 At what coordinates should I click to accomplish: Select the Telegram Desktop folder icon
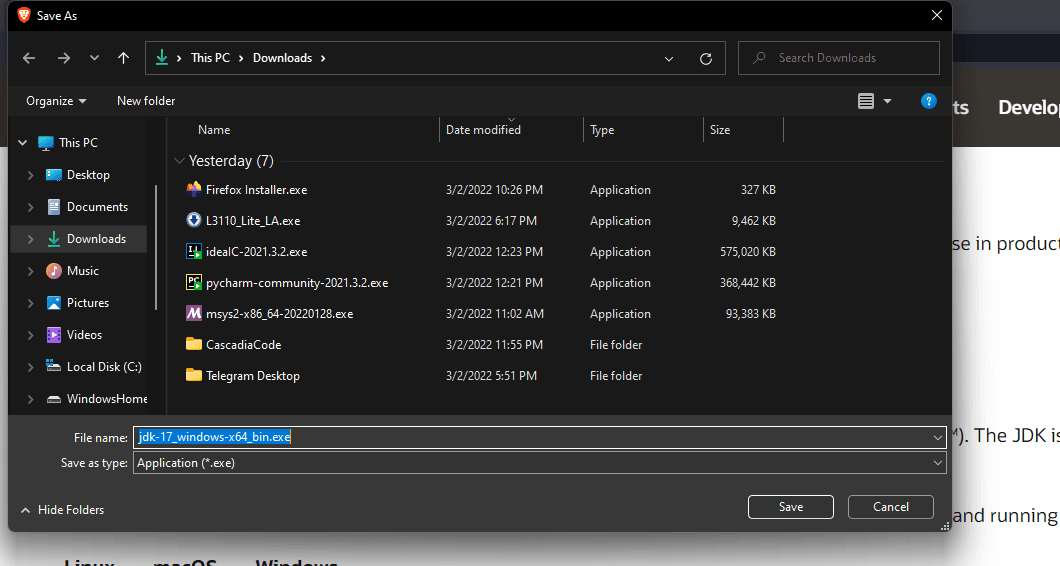click(x=193, y=375)
